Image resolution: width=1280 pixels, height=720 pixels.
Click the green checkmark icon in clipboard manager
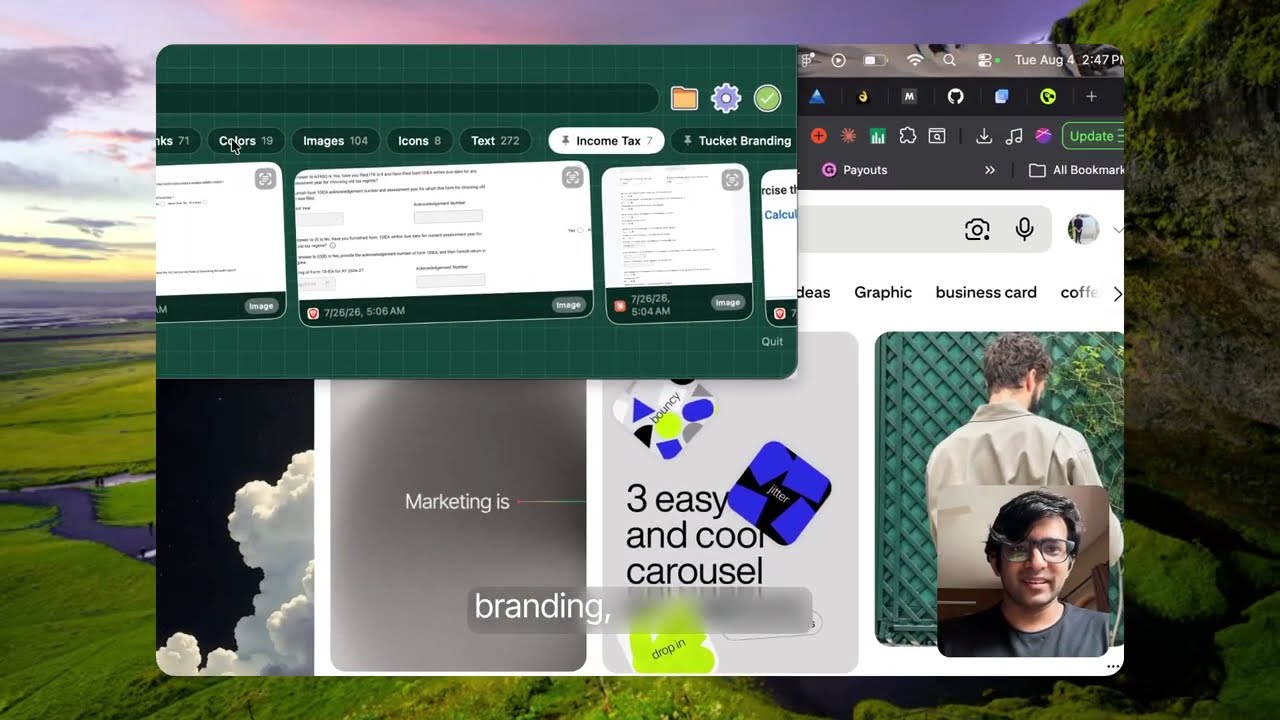click(x=767, y=98)
